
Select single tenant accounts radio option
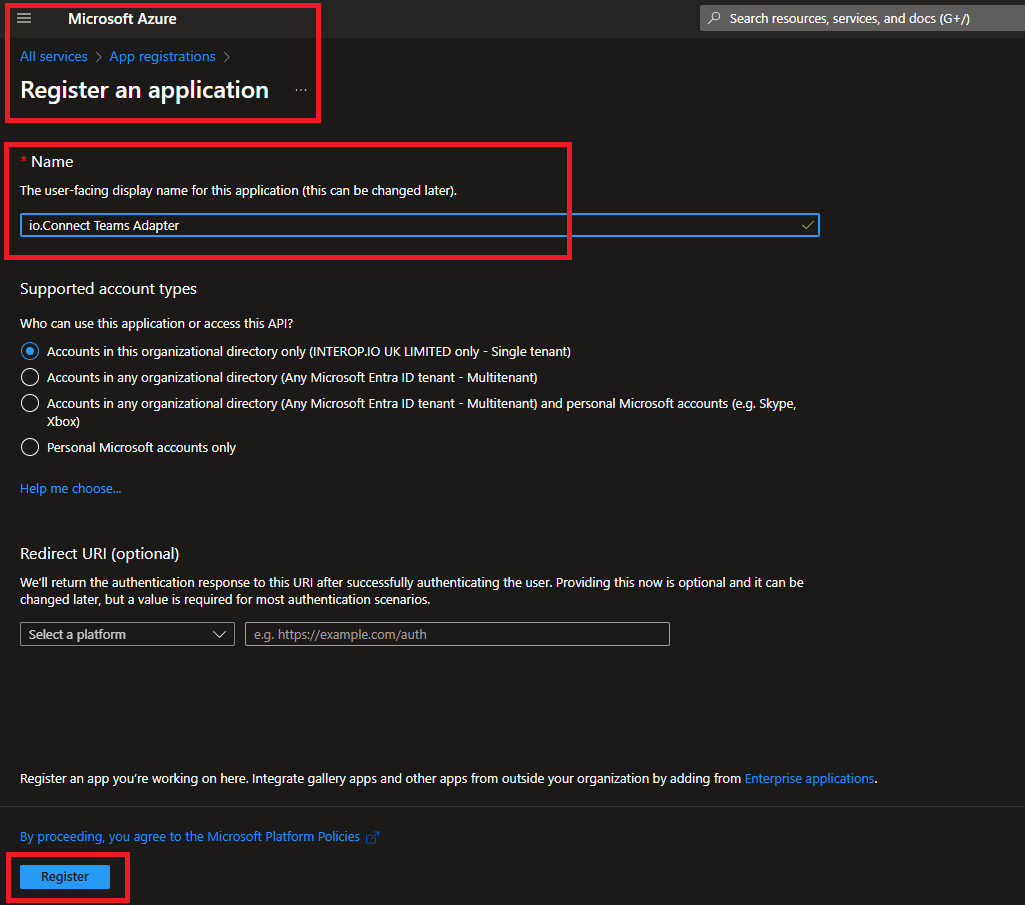30,352
